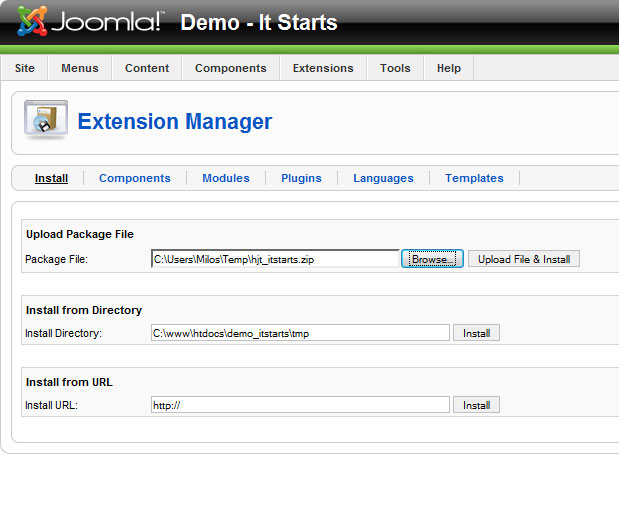
Task: Open the Extensions menu
Action: click(x=323, y=68)
